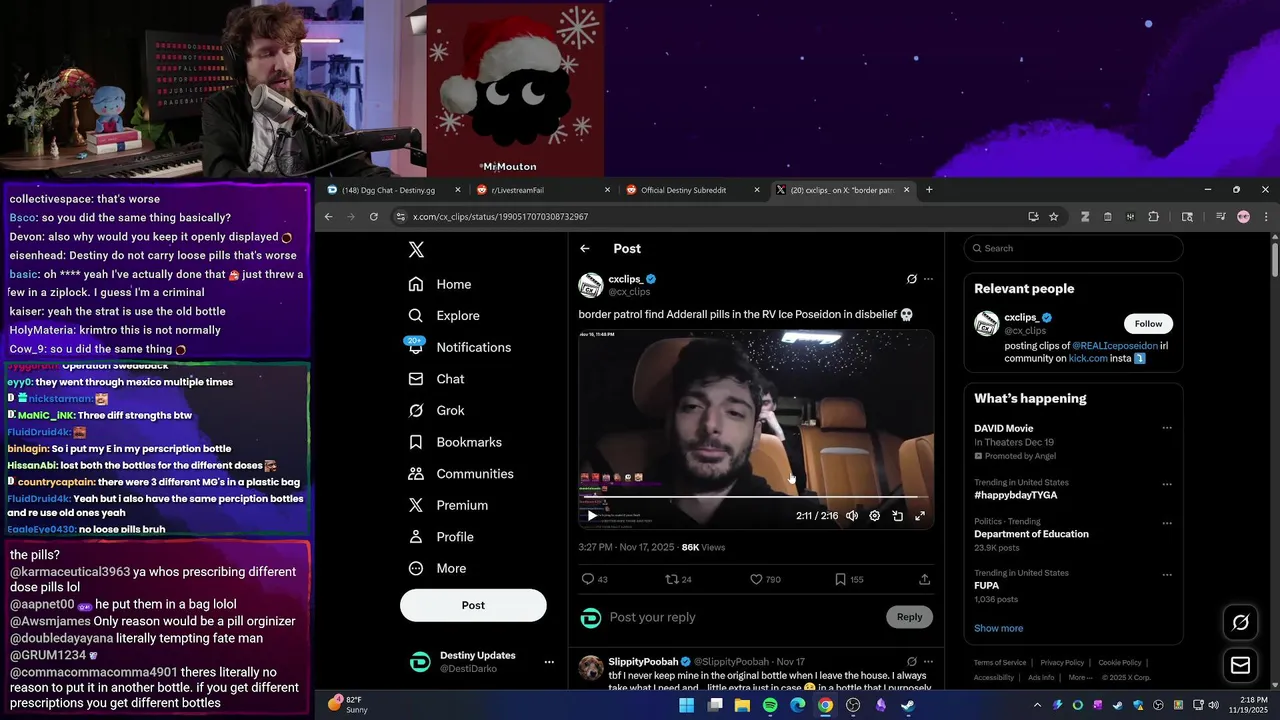This screenshot has width=1280, height=720.
Task: Open Spotify from taskbar
Action: (x=770, y=705)
